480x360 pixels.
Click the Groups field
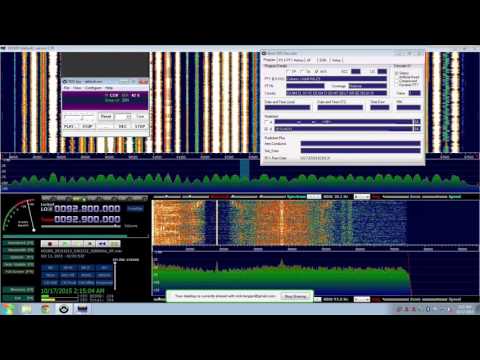pos(336,93)
